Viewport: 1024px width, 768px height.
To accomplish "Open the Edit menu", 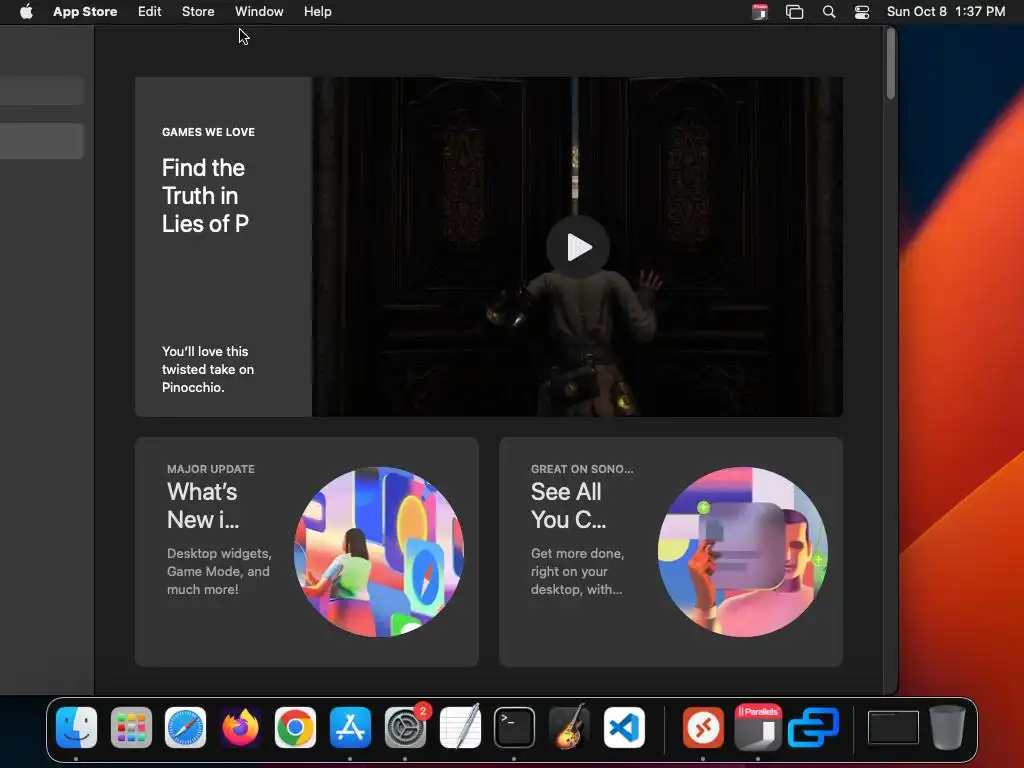I will [x=150, y=12].
